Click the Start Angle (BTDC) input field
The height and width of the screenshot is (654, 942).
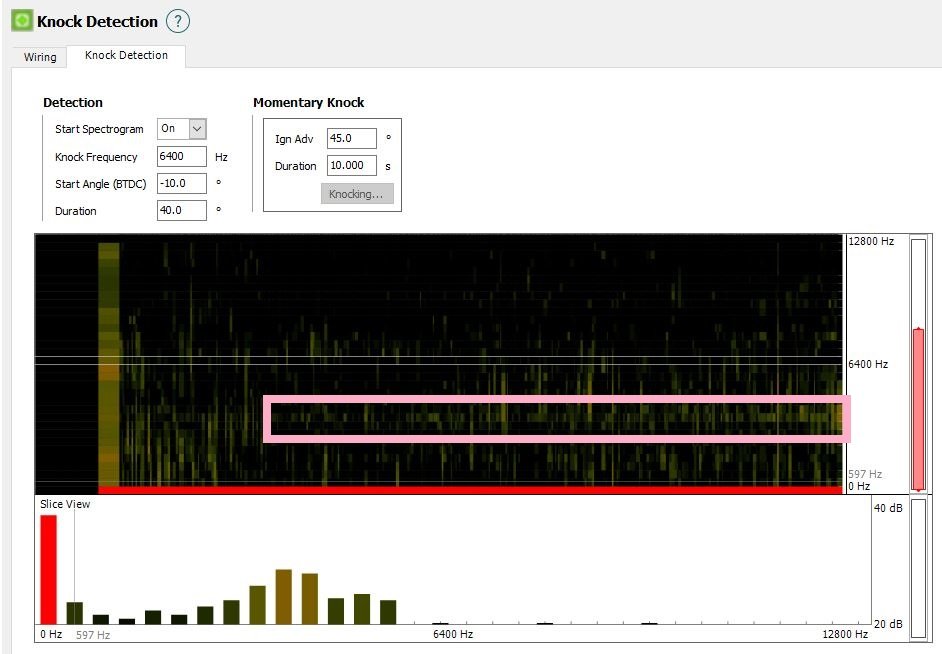pos(181,183)
